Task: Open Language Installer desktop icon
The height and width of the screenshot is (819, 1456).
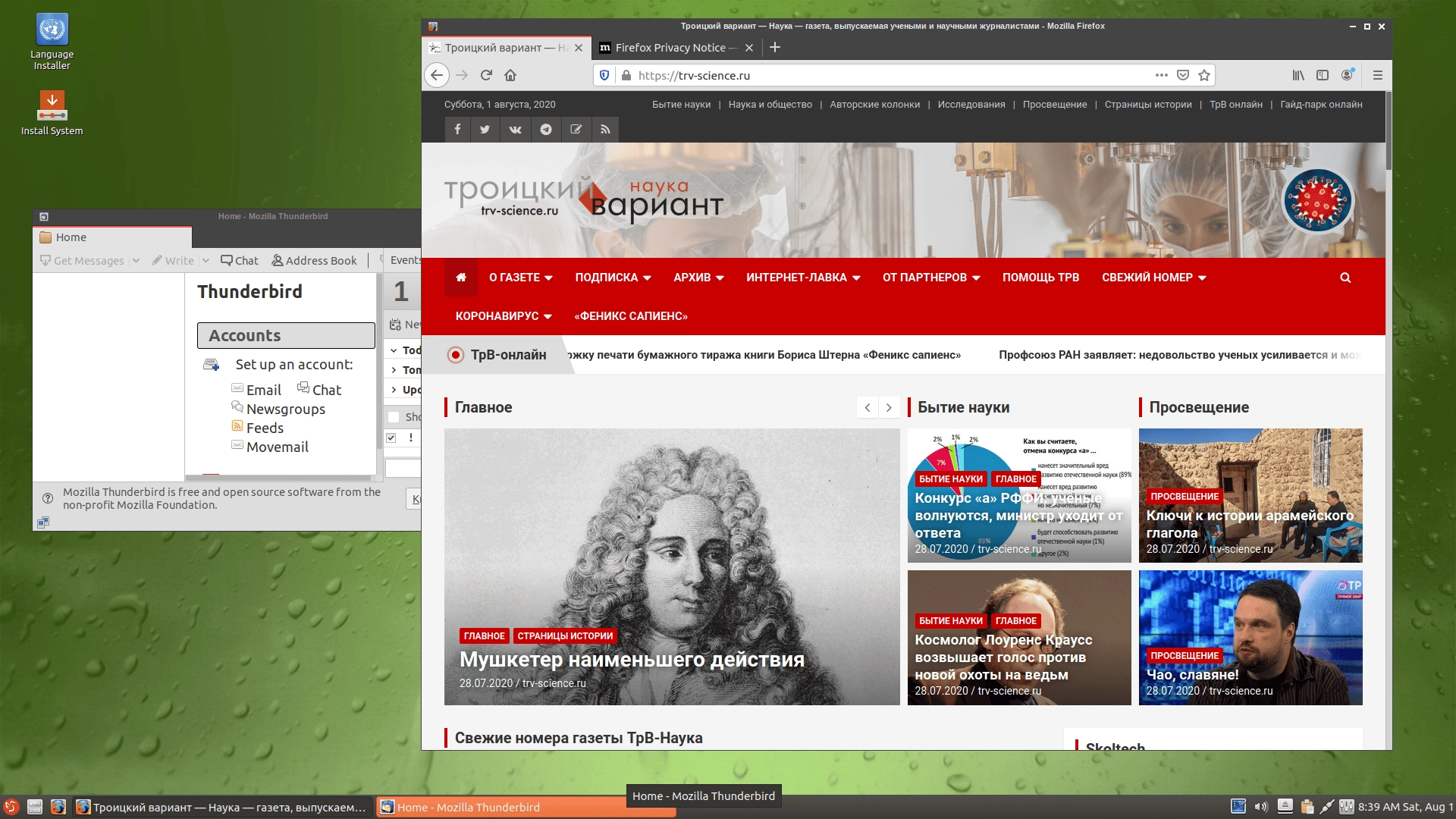Action: point(52,42)
